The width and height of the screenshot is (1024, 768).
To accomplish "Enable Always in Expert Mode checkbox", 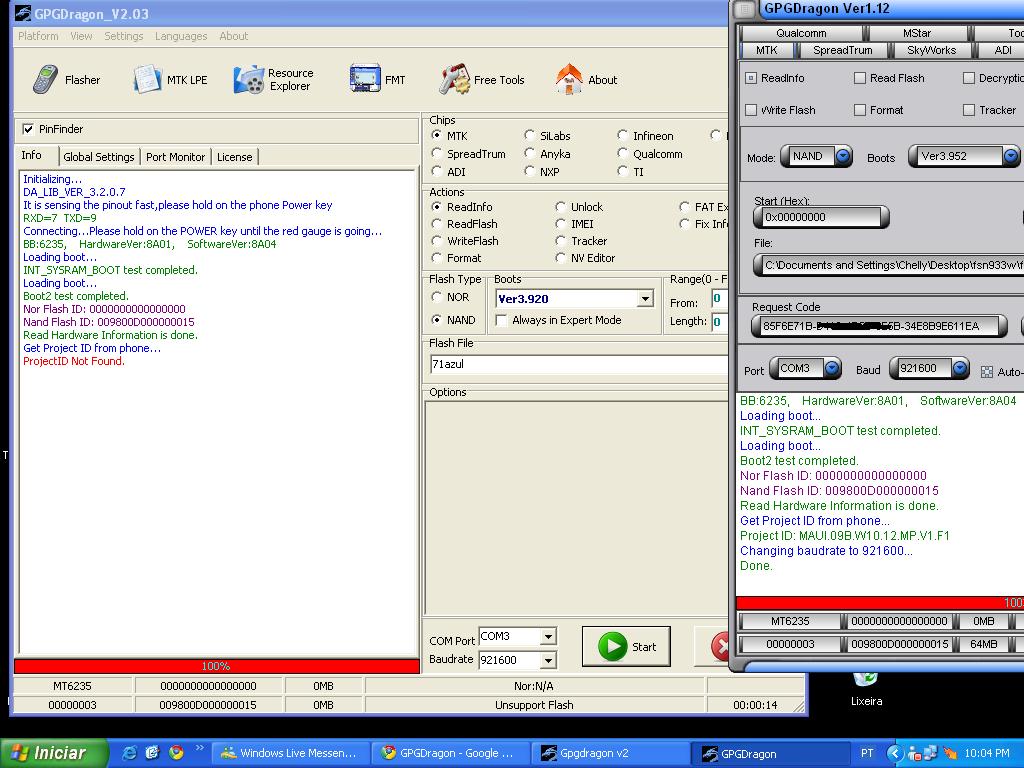I will click(502, 320).
